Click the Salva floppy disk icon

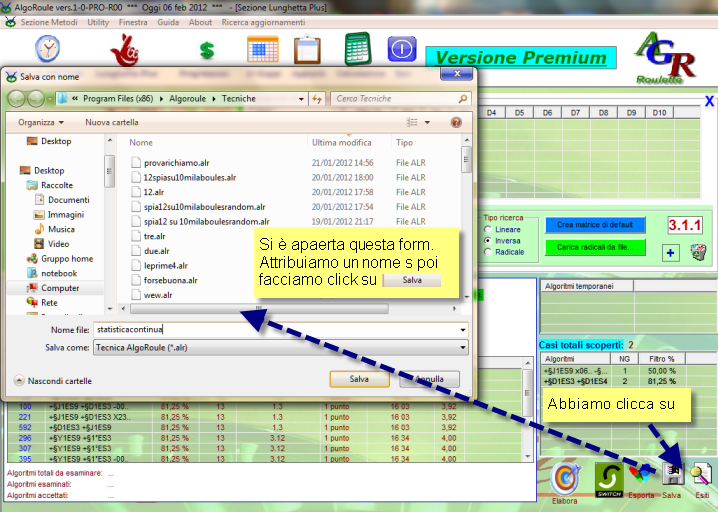click(672, 474)
